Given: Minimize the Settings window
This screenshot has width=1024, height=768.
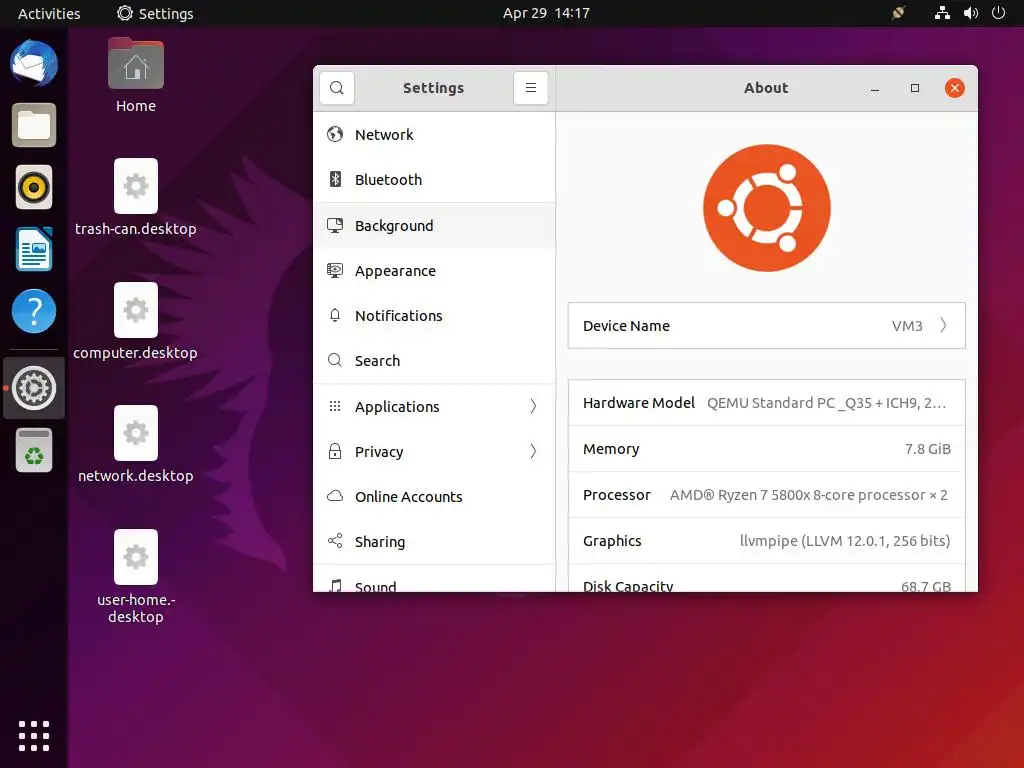Looking at the screenshot, I should click(875, 88).
